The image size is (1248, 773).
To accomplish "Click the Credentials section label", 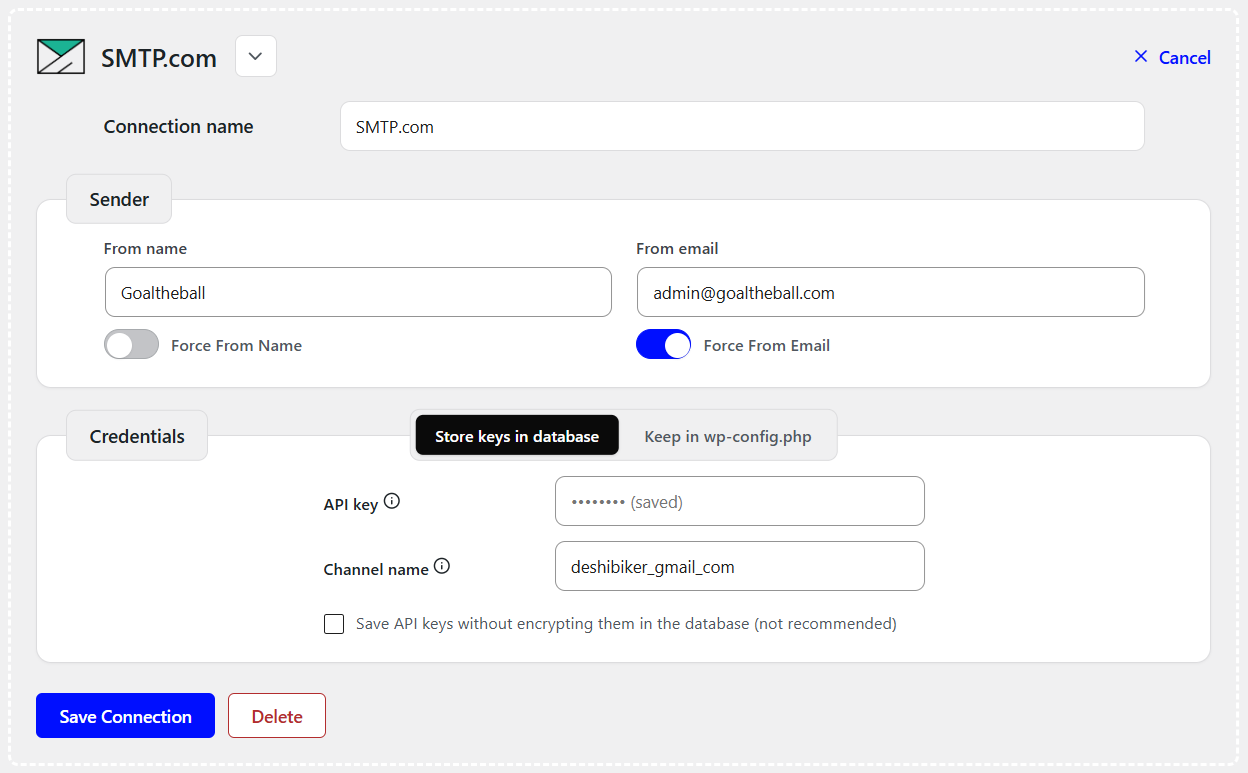I will click(137, 436).
